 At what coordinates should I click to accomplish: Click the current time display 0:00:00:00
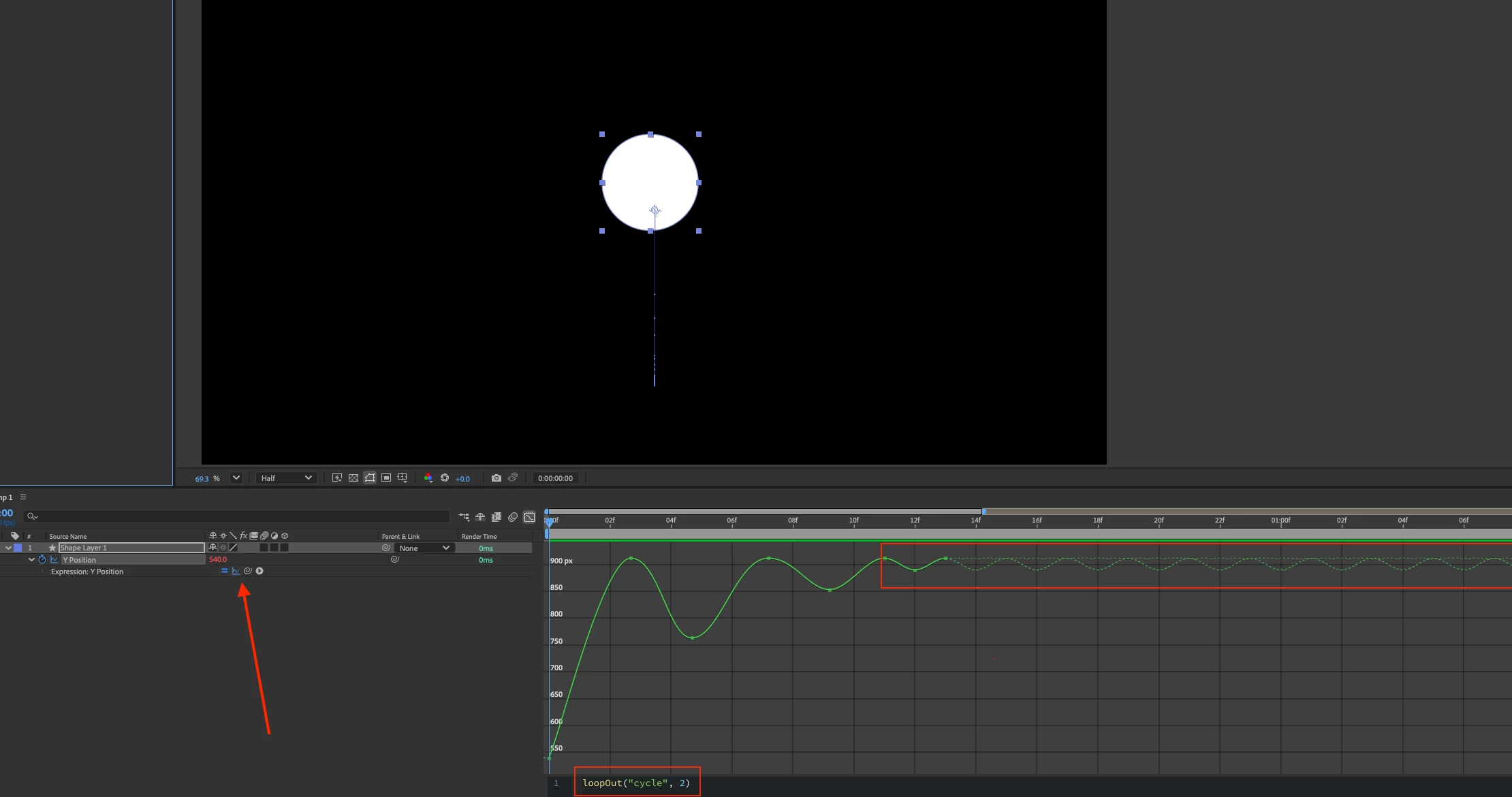(x=555, y=478)
